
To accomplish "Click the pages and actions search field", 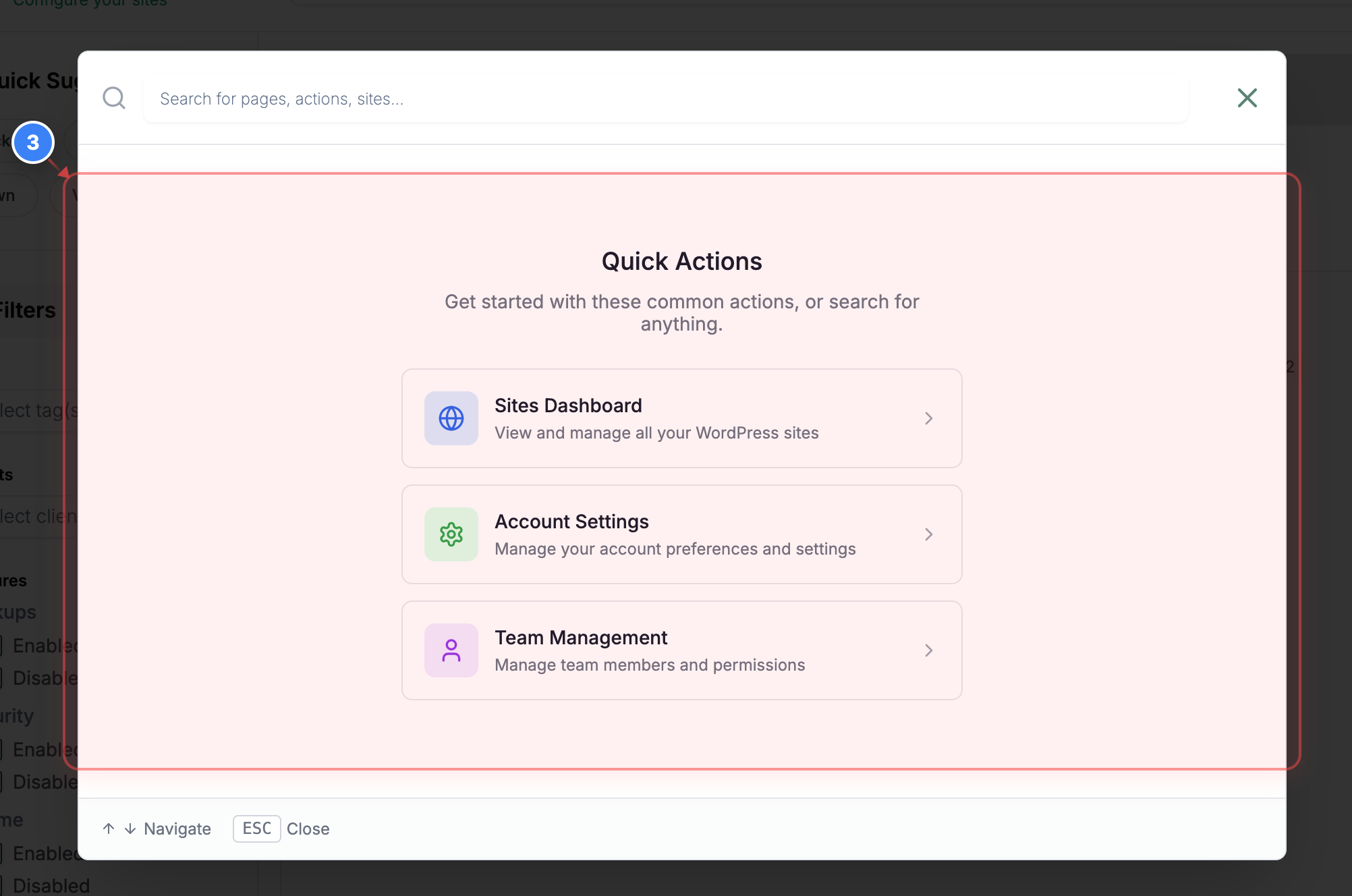I will click(663, 99).
